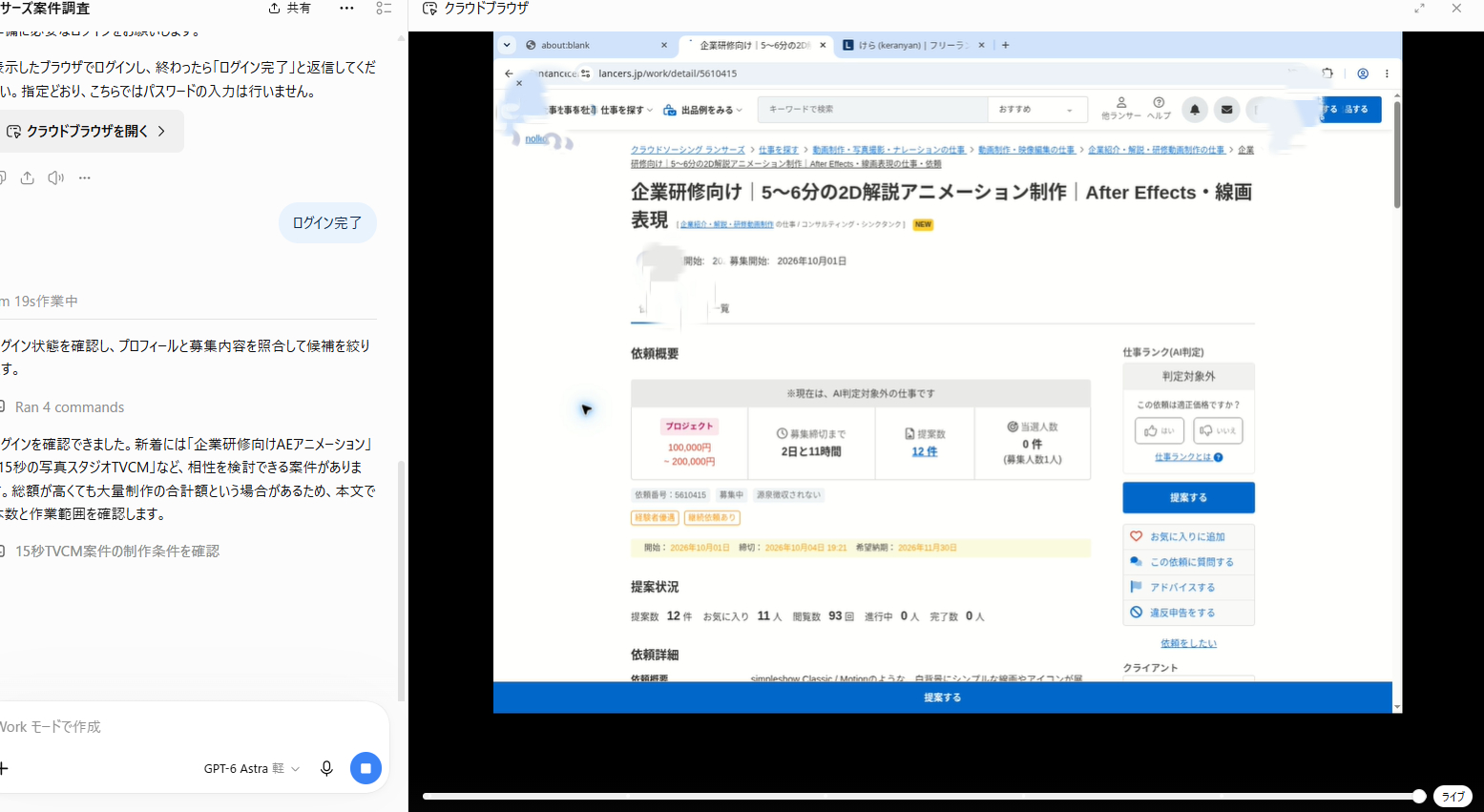Open the browser tab list chevron
This screenshot has height=812, width=1484.
pyautogui.click(x=507, y=45)
